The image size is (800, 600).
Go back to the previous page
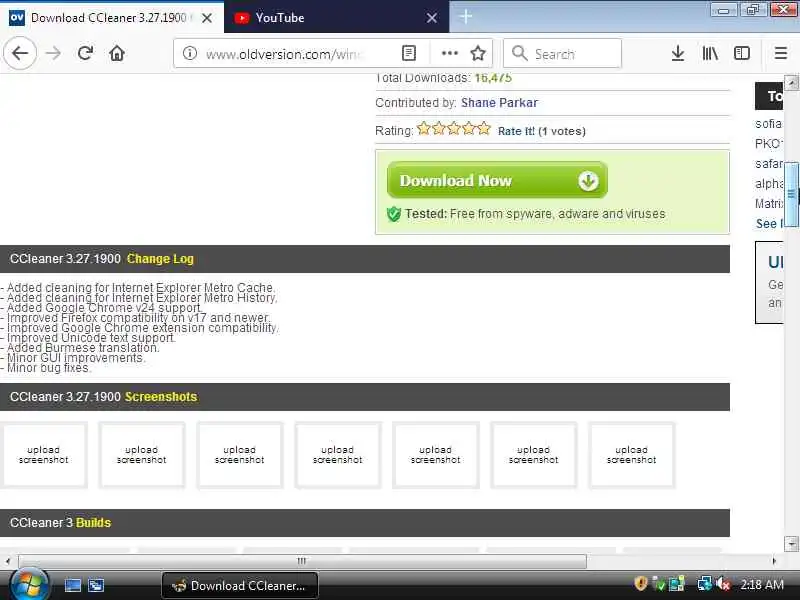coord(20,53)
